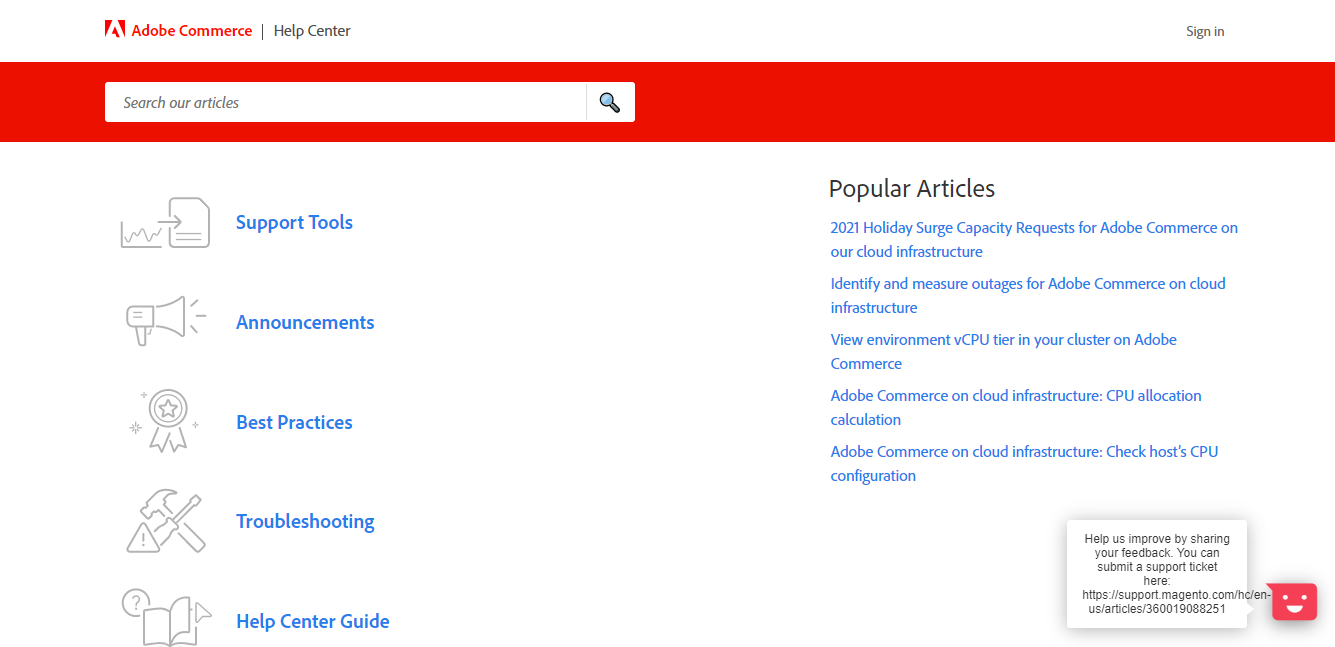Open the red smiley feedback chat widget
The height and width of the screenshot is (647, 1335).
coord(1294,602)
